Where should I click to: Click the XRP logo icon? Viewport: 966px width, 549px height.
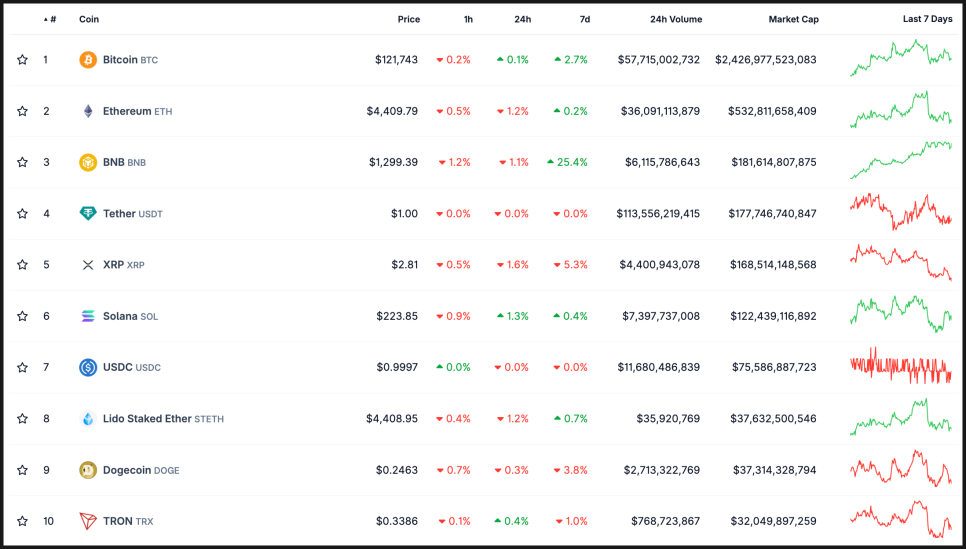tap(88, 265)
